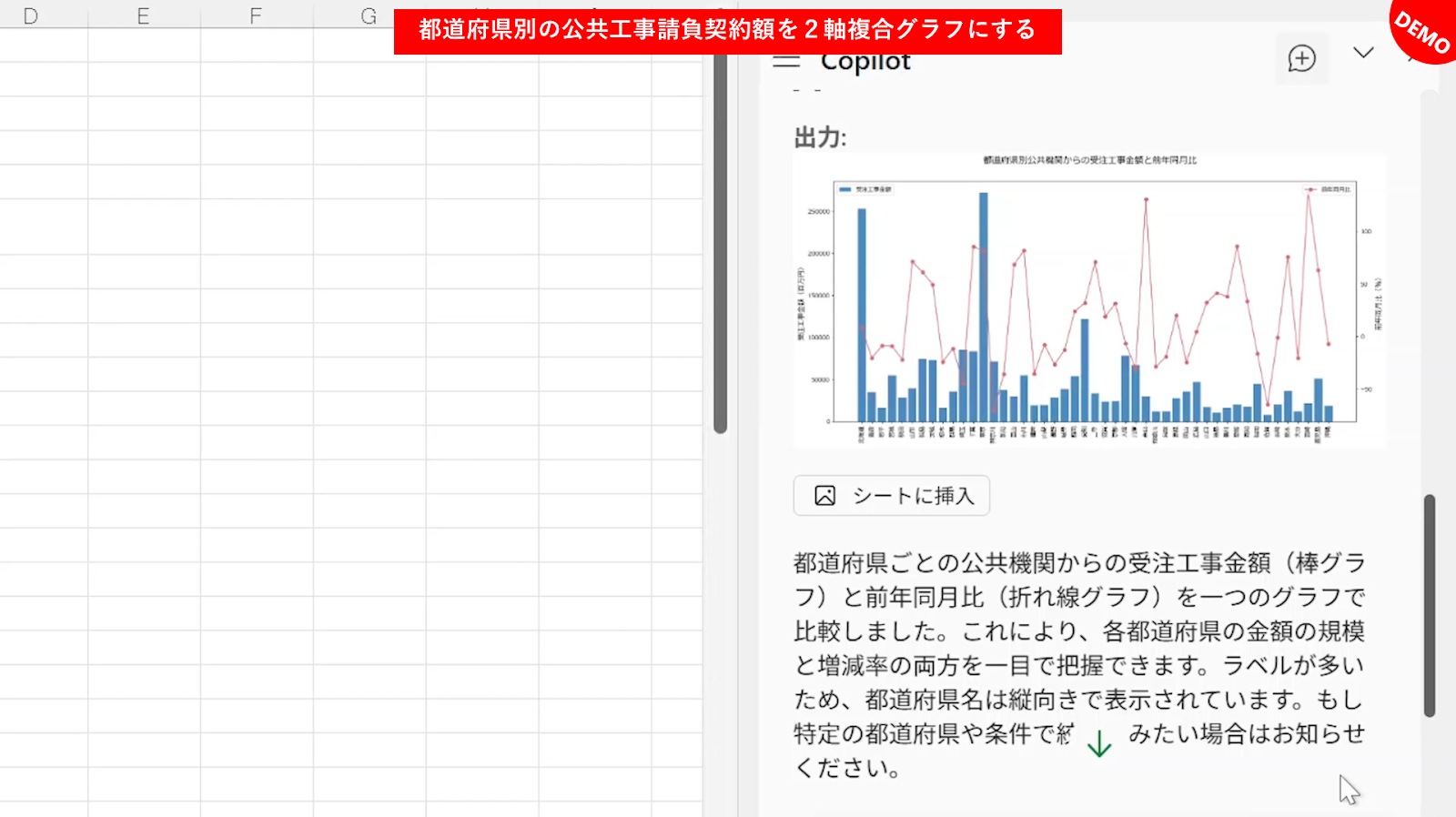Screen dimensions: 1456x817
Task: Expand the Copilot pane options chevron
Action: (1362, 53)
